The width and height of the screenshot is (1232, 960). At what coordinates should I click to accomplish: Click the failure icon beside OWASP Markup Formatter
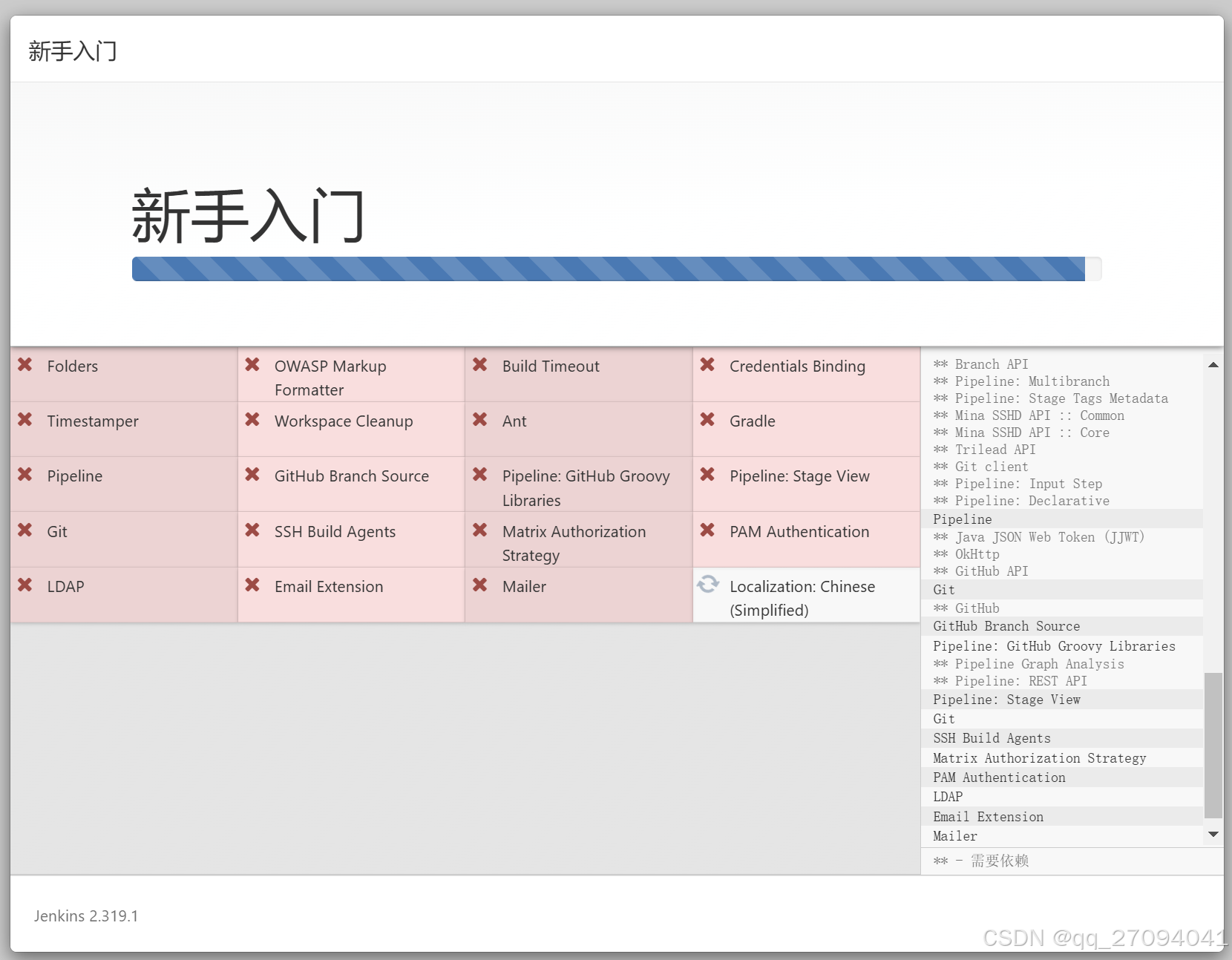click(x=253, y=366)
